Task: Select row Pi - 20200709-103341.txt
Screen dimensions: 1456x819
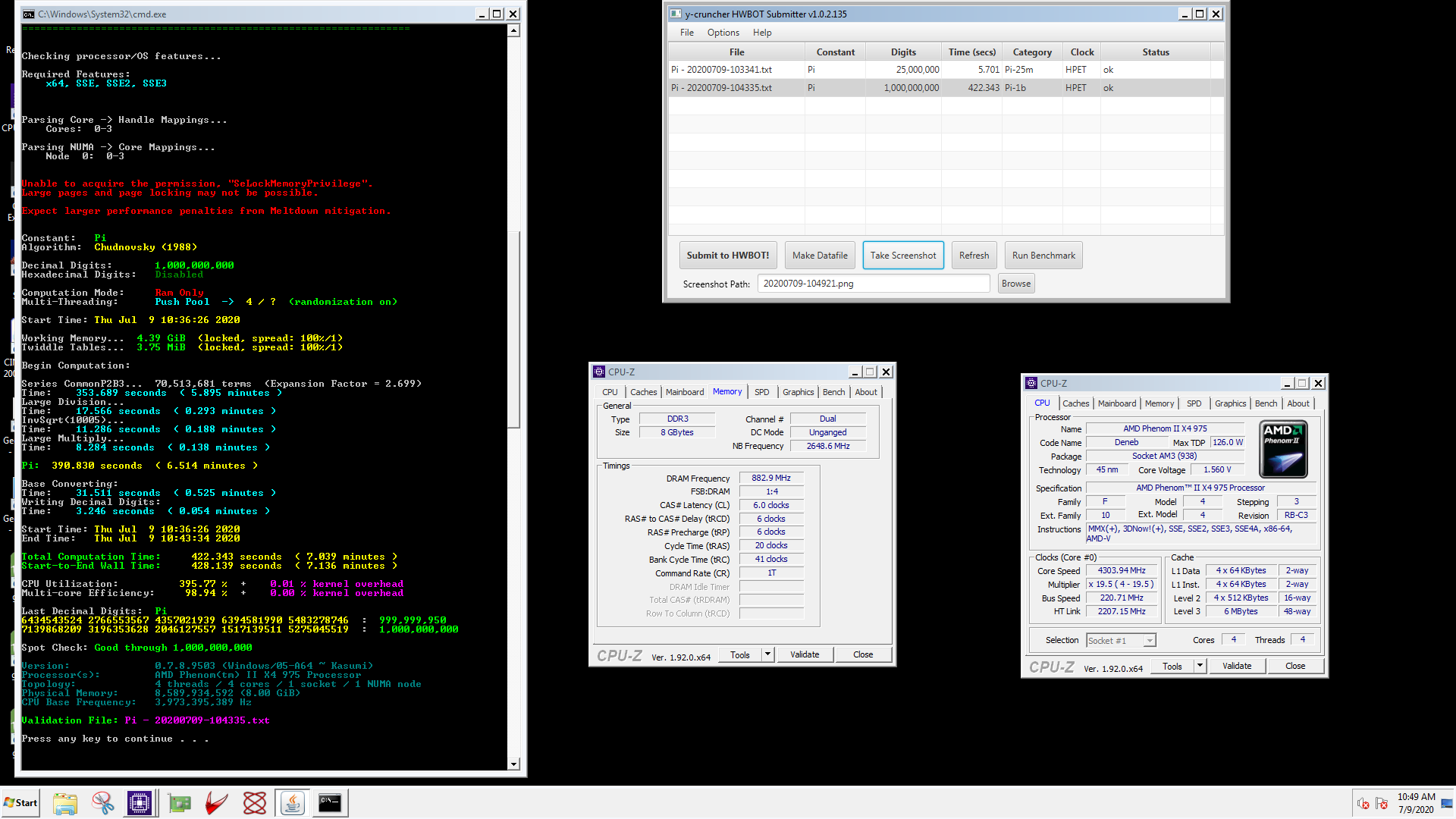Action: click(x=946, y=70)
